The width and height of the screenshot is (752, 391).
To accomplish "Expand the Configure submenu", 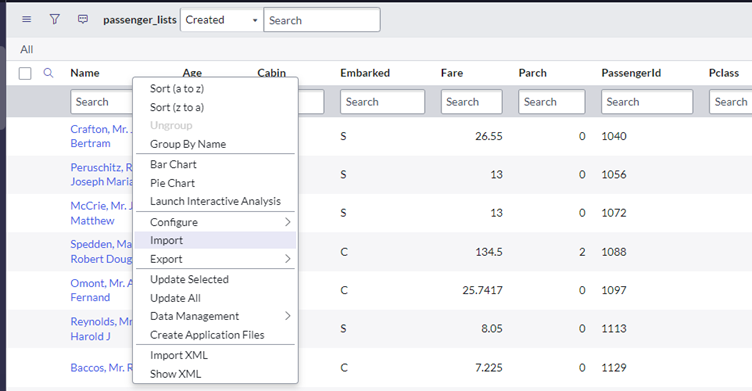I will pos(215,222).
